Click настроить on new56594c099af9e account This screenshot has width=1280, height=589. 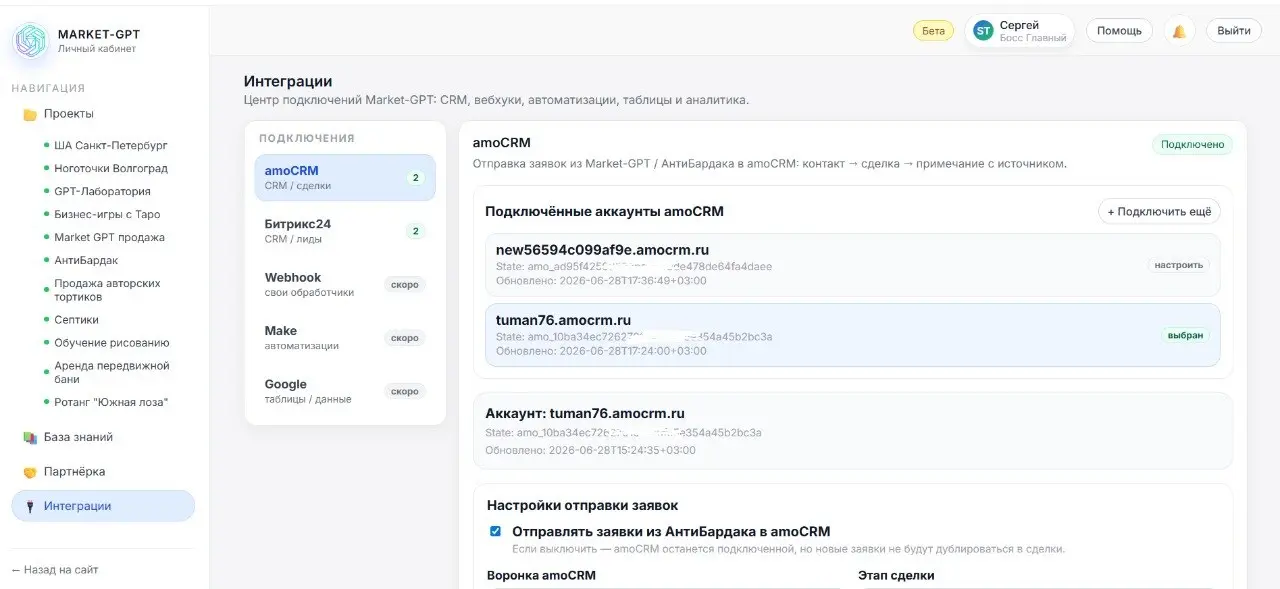(1178, 265)
